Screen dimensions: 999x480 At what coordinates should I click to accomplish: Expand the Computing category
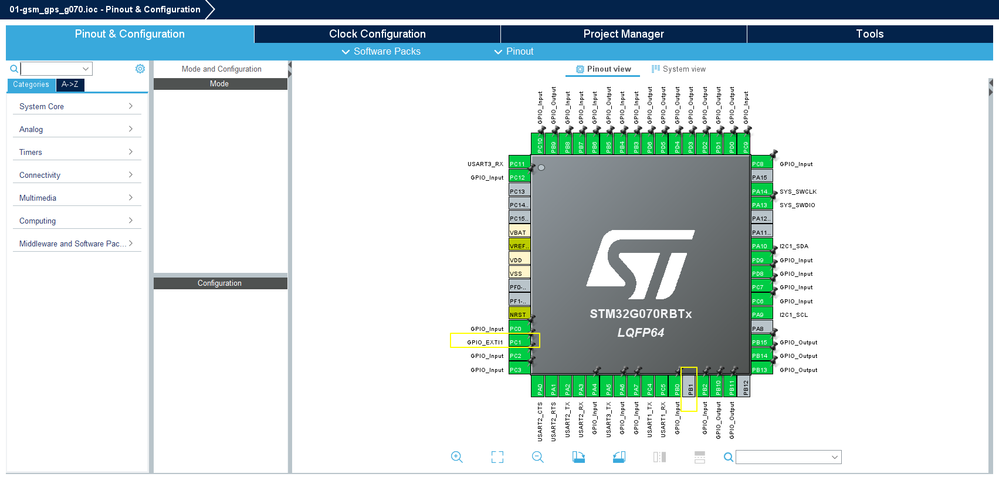[x=76, y=221]
